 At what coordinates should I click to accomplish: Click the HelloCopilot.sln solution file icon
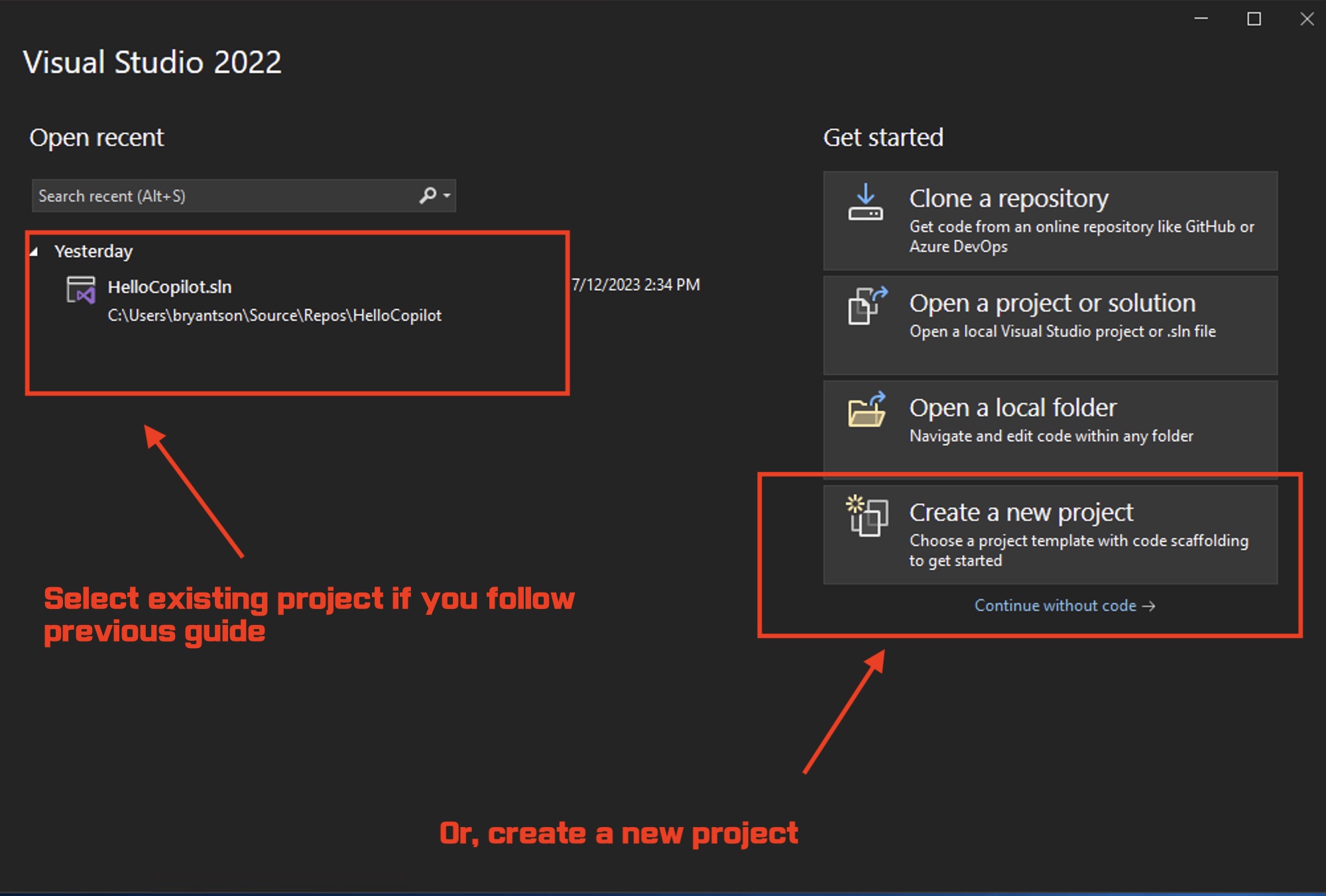(82, 290)
